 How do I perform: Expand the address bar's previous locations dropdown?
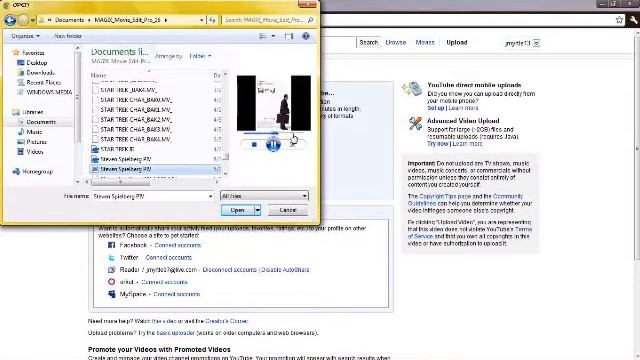202,20
